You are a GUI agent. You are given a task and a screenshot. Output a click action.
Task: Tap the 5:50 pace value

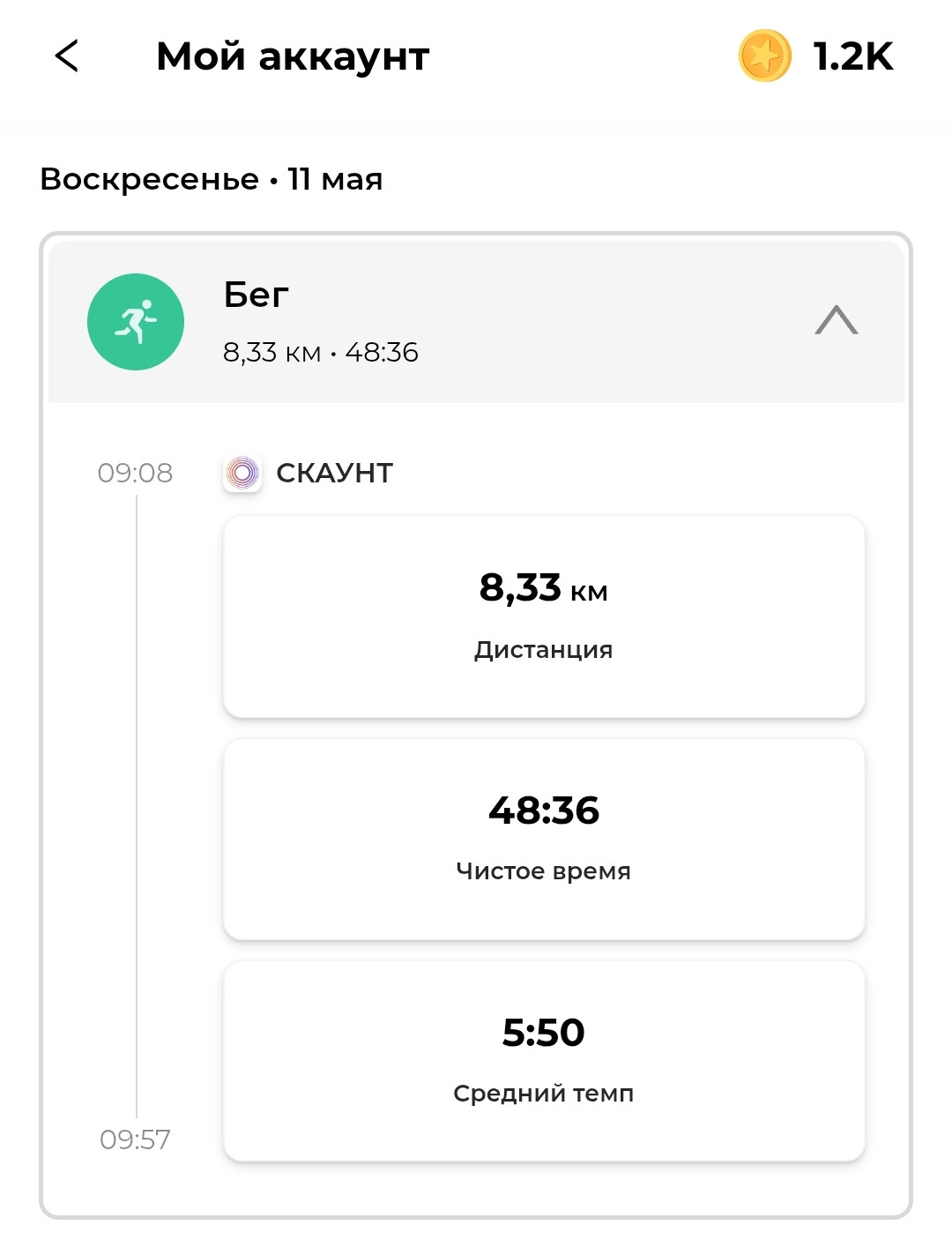click(543, 1032)
